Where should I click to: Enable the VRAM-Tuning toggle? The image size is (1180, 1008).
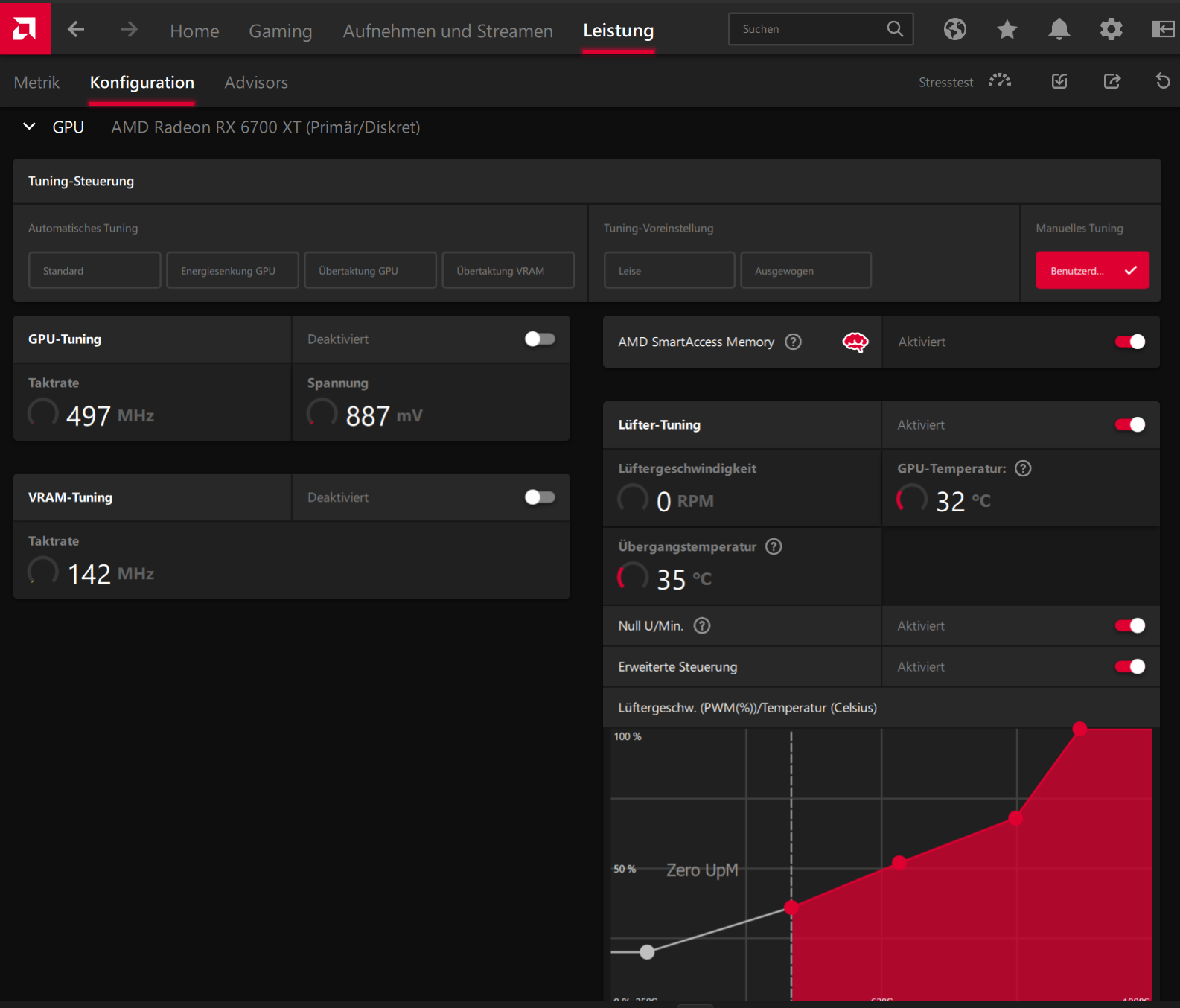(x=540, y=497)
